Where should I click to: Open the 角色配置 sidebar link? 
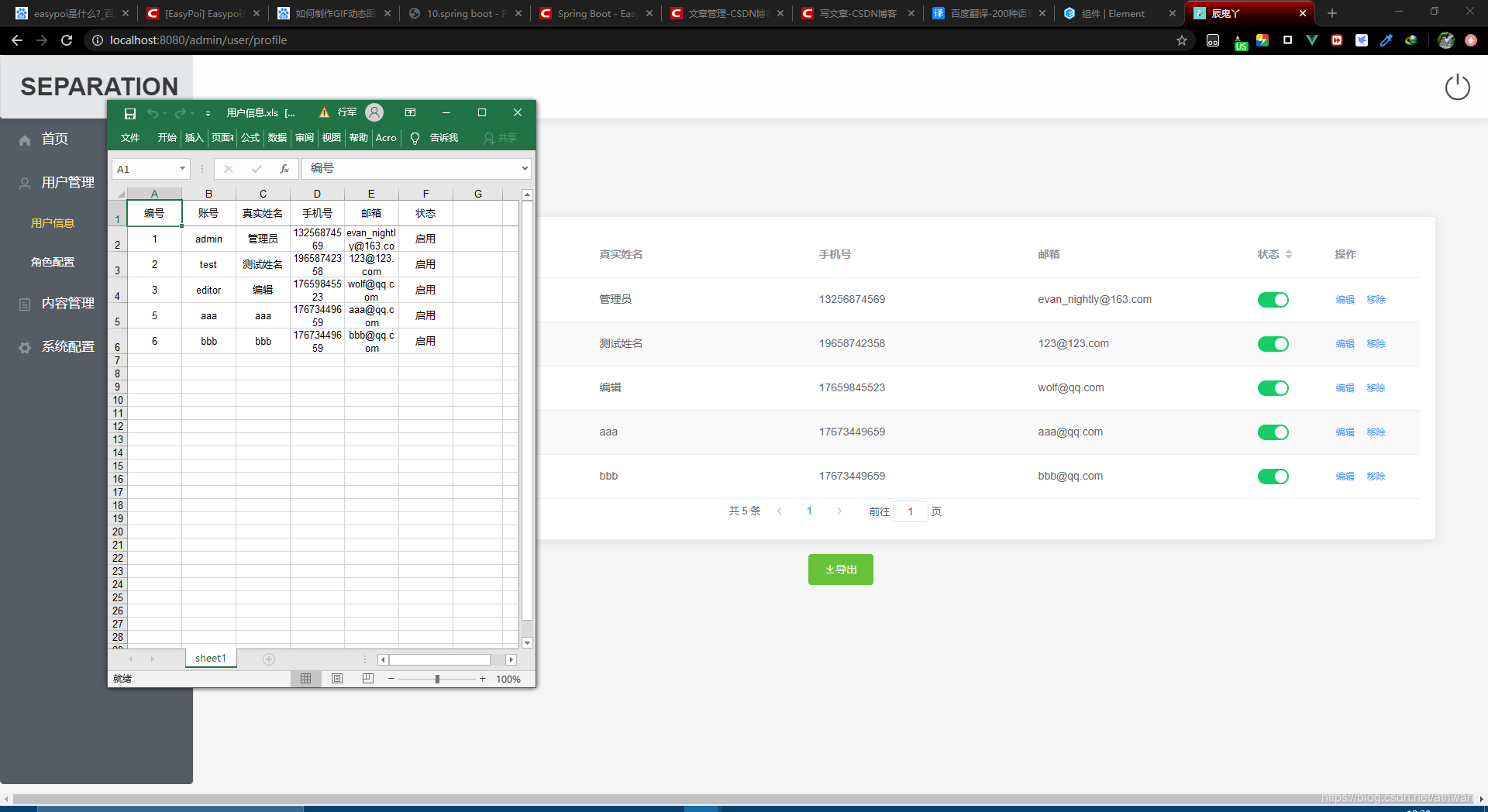pos(53,262)
